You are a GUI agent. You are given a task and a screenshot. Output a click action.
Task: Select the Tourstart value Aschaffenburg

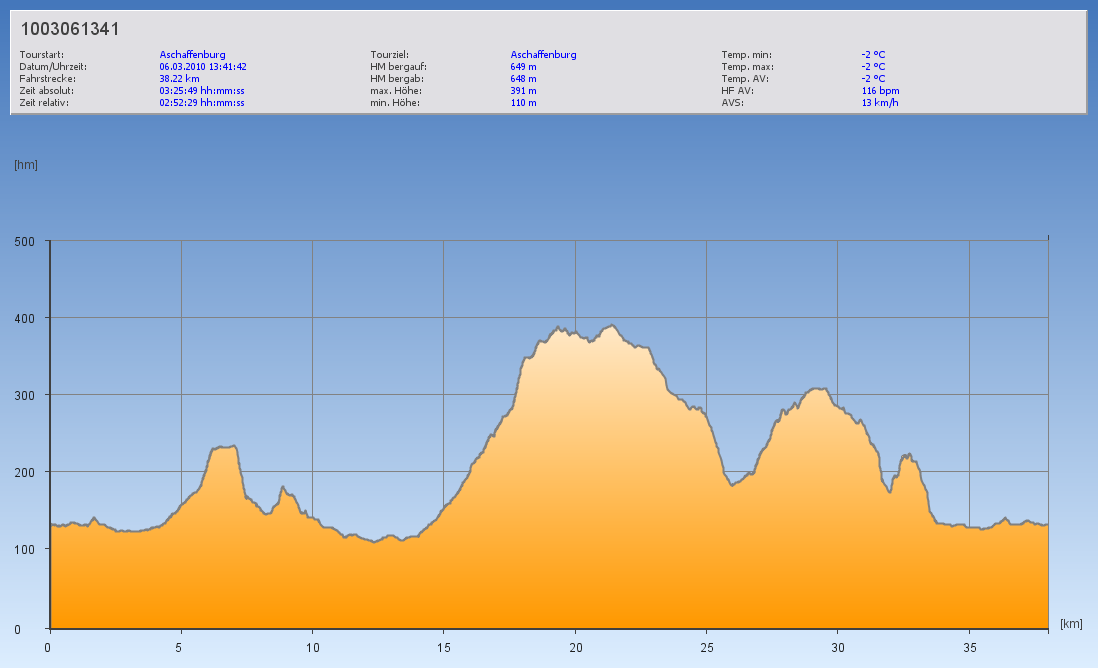click(x=192, y=54)
